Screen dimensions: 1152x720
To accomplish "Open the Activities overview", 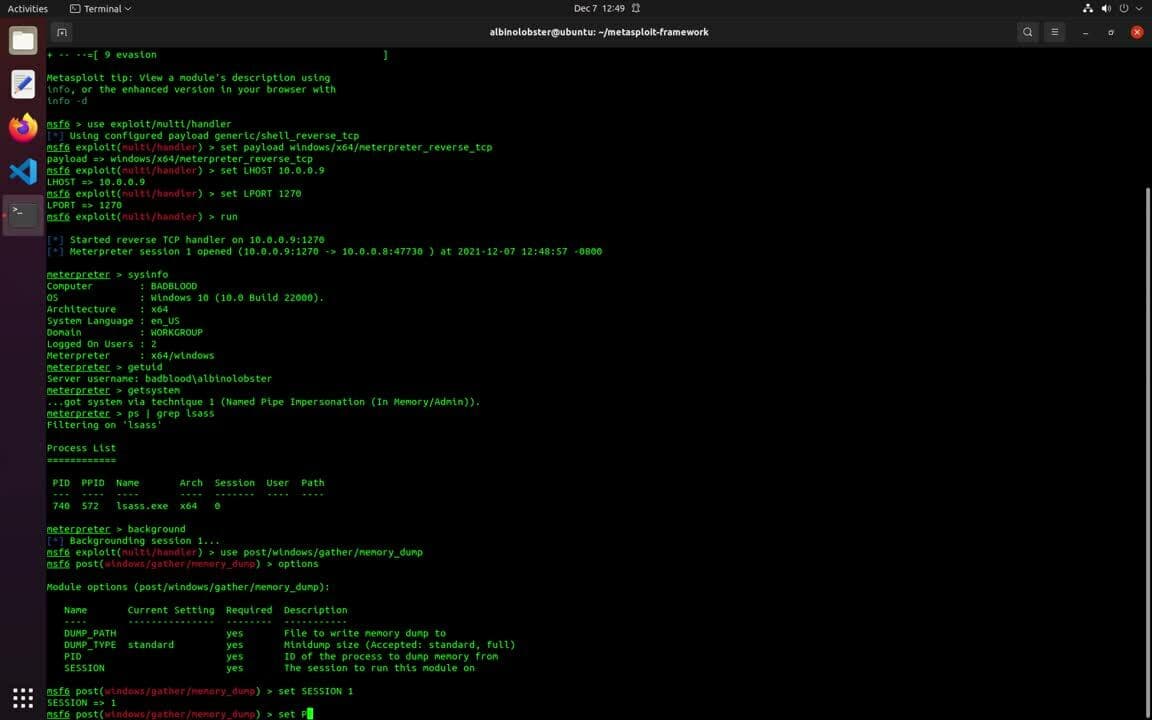I will coord(28,9).
